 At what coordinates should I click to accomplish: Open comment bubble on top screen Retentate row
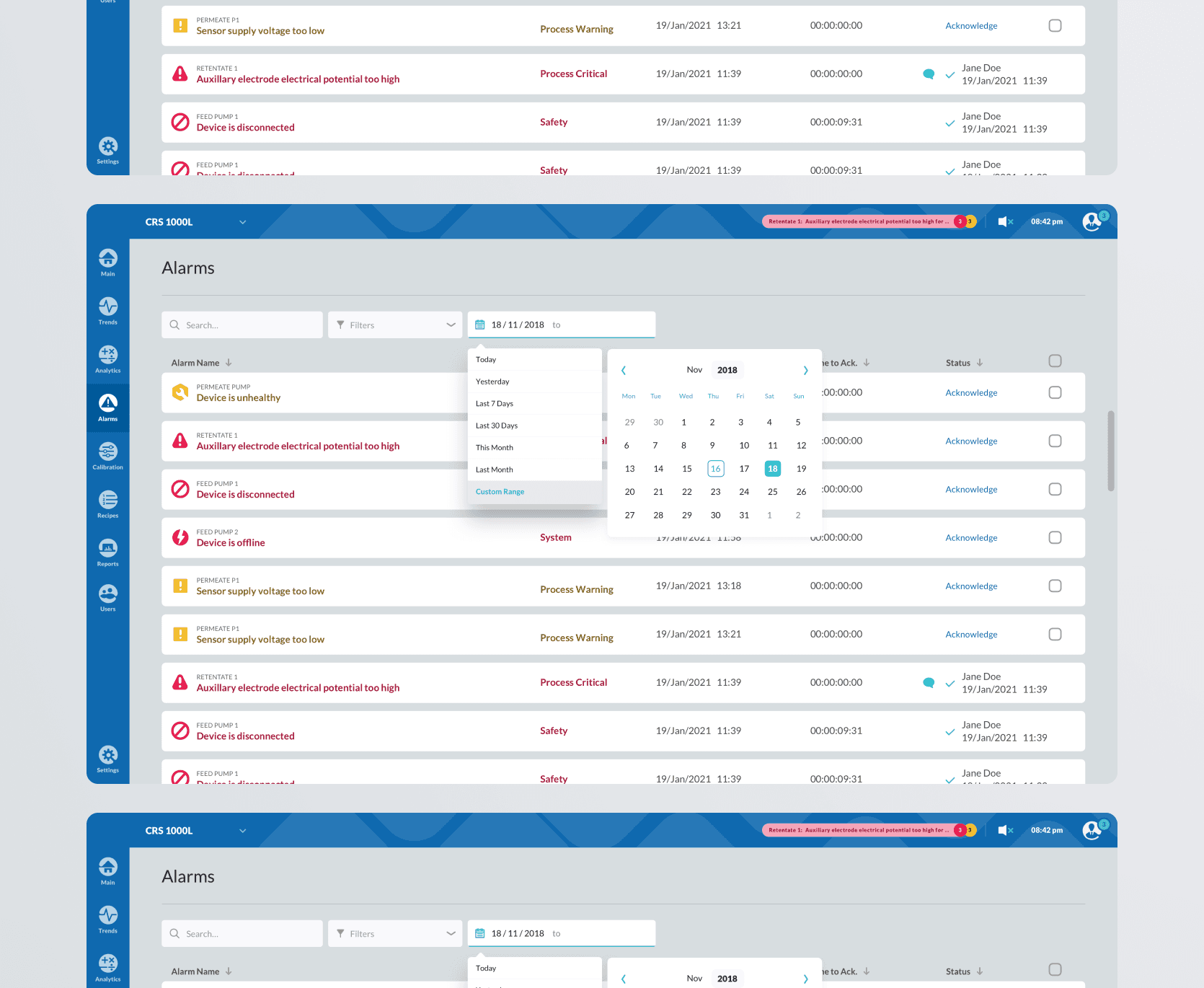click(929, 74)
